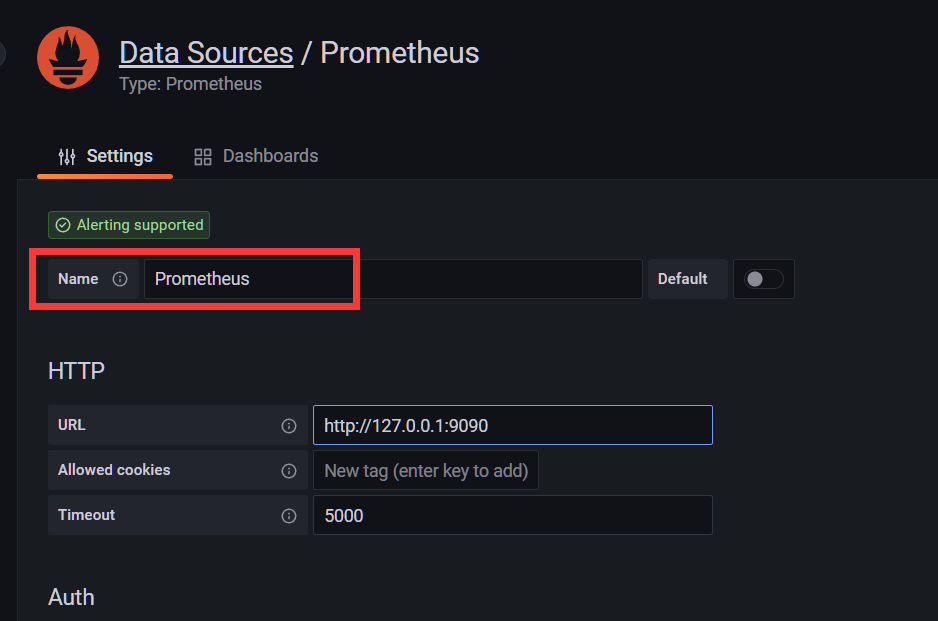Click the HTTP section heading
Screen dimensions: 938x621
coord(76,371)
